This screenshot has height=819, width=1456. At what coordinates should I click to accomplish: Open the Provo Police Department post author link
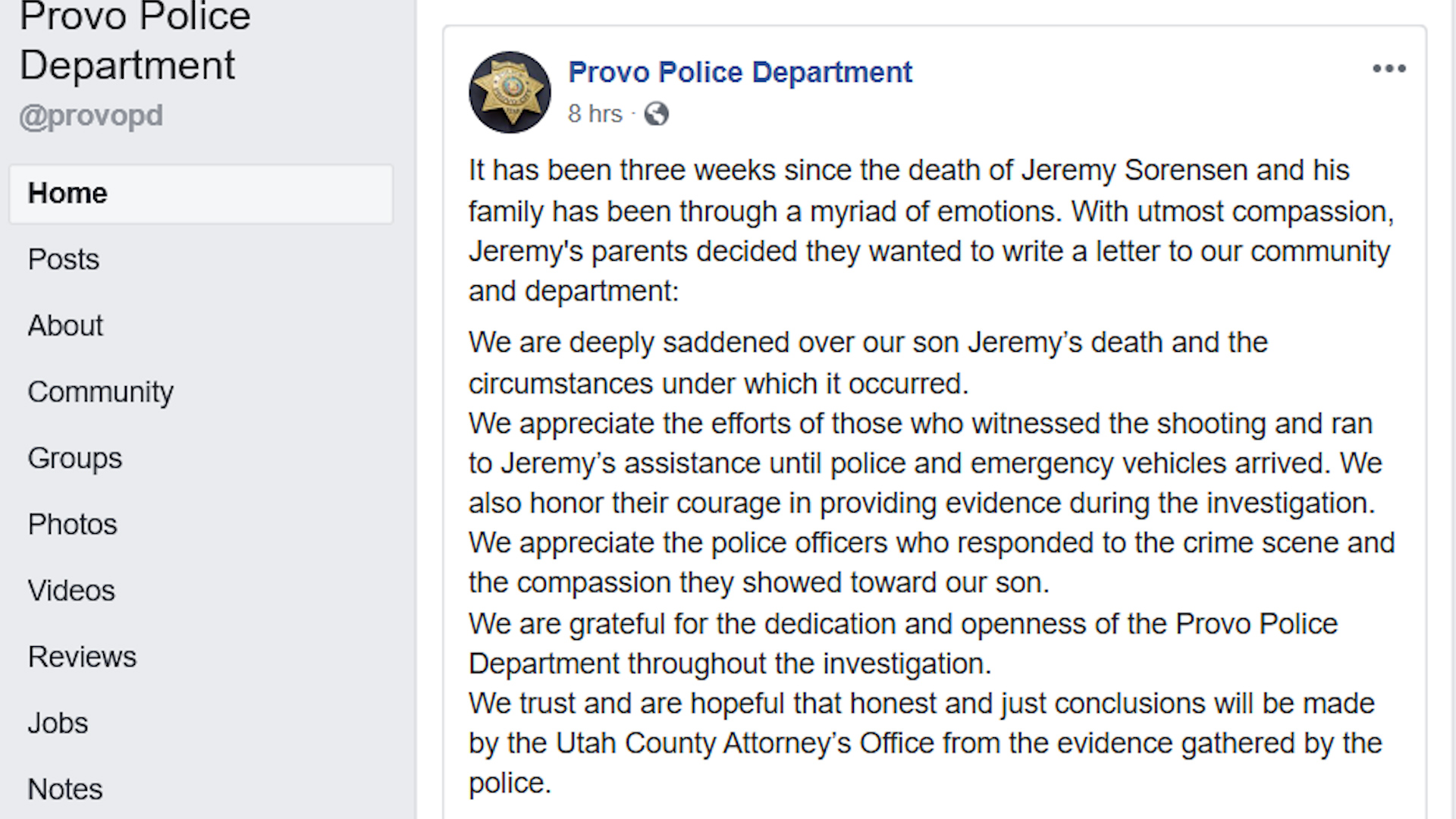(740, 72)
